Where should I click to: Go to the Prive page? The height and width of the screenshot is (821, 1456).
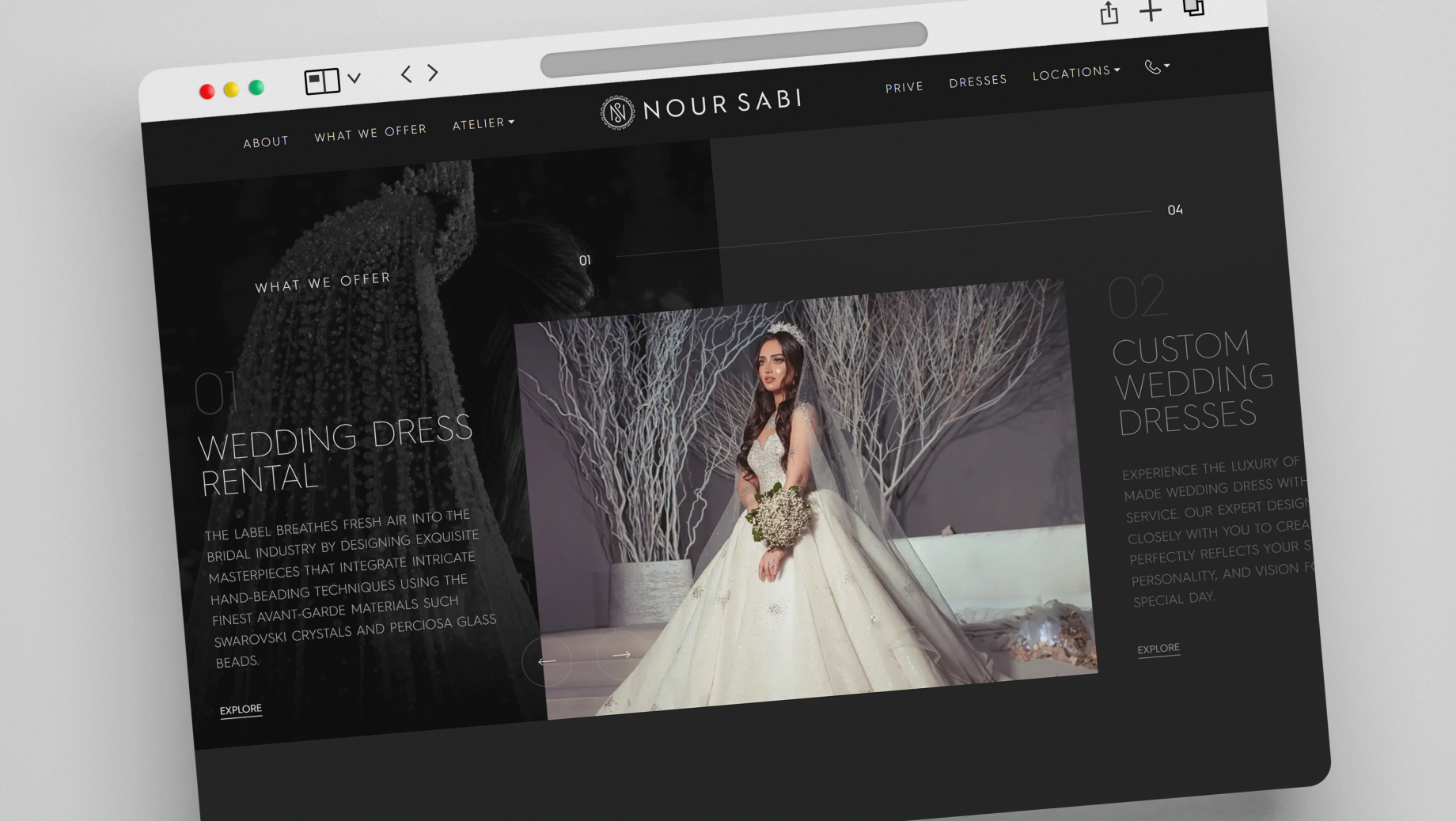pyautogui.click(x=904, y=87)
